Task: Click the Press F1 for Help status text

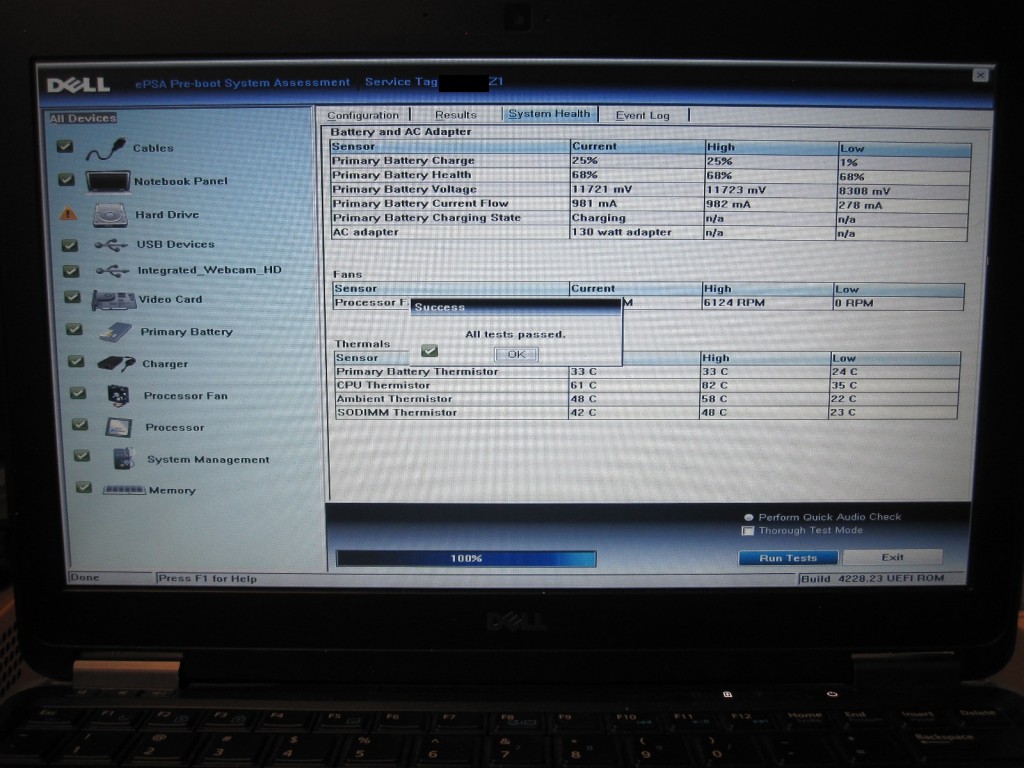Action: pos(208,579)
